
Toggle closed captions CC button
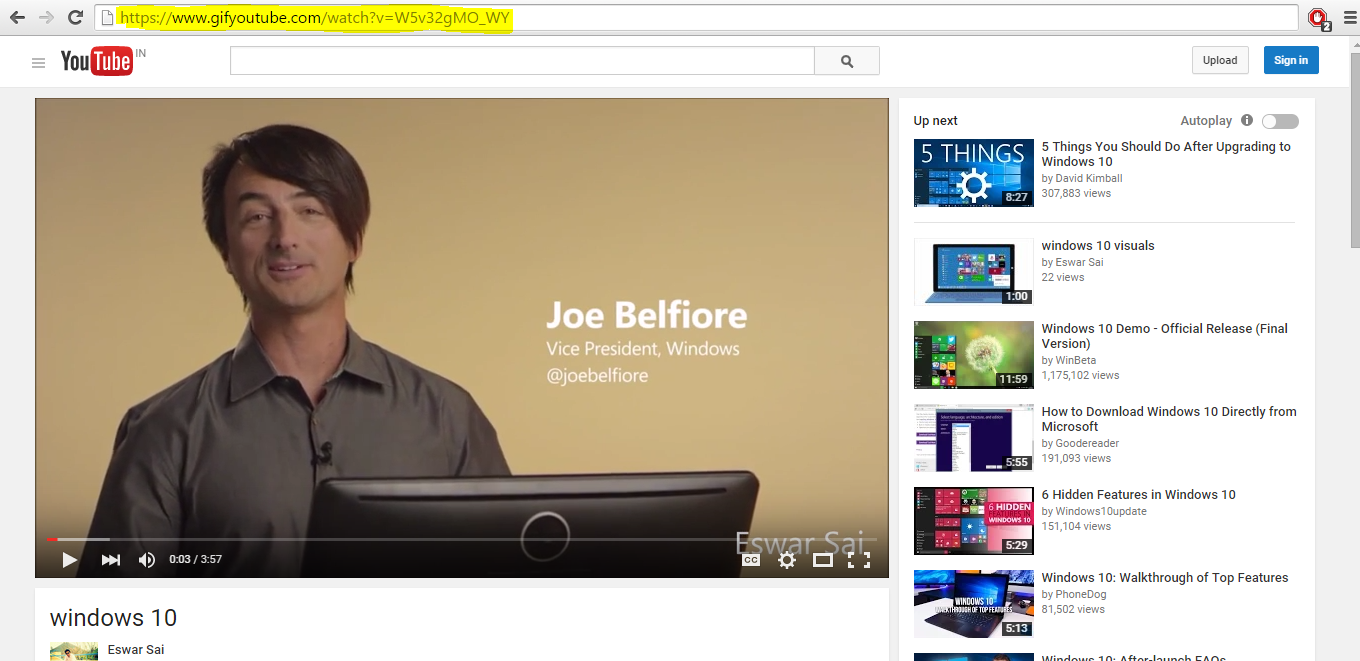(751, 560)
